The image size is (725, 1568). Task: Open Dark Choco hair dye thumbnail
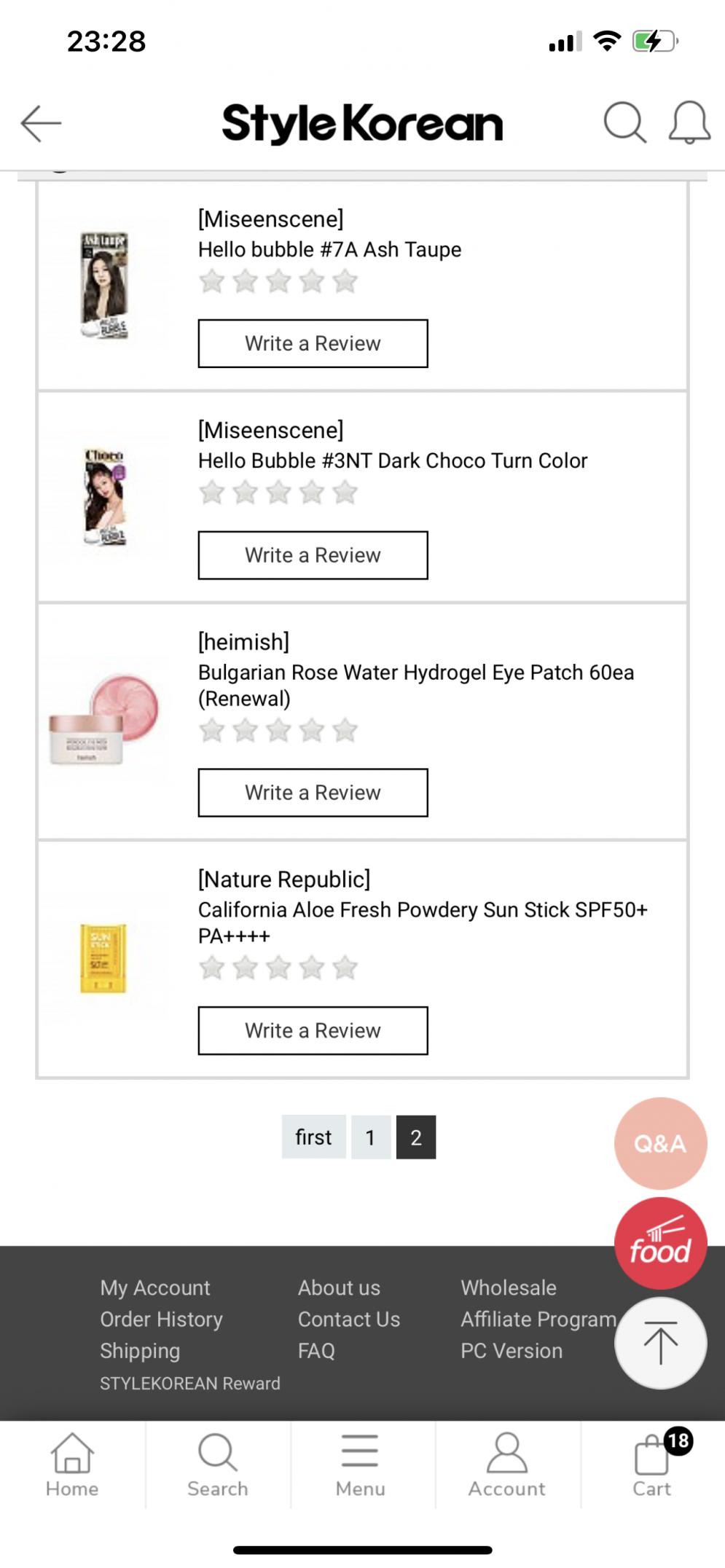[x=103, y=497]
